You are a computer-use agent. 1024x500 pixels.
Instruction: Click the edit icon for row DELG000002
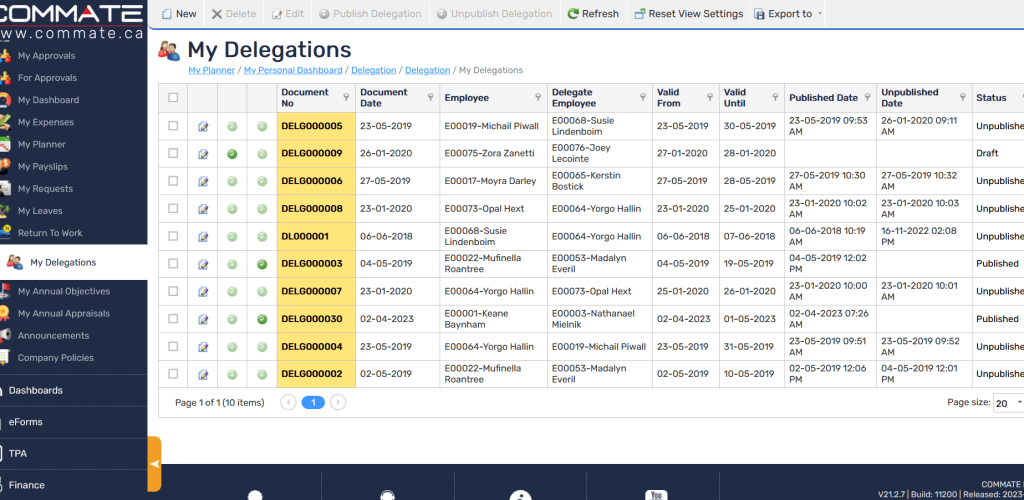(x=203, y=375)
